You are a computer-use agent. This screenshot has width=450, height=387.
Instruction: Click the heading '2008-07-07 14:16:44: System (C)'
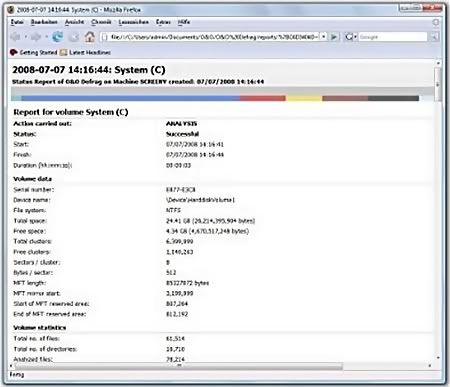pyautogui.click(x=89, y=70)
